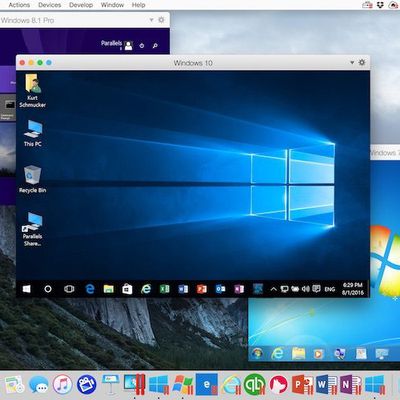Click Parallels user avatar in Windows 8.1

pos(128,45)
